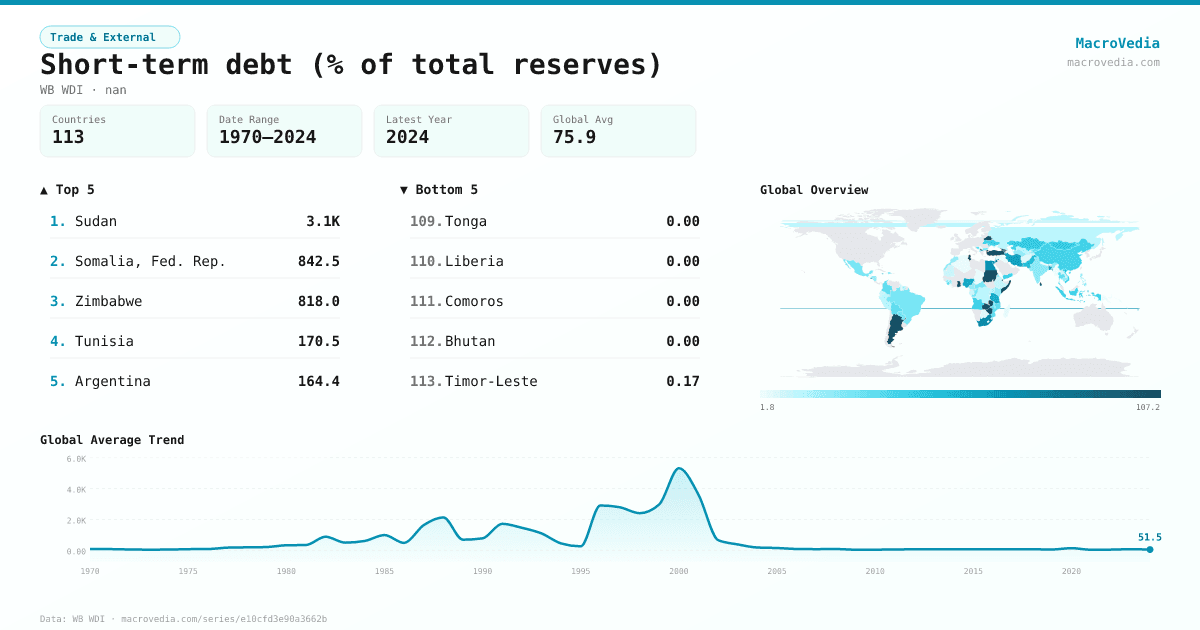Open the series data source URL at bottom

coord(224,618)
